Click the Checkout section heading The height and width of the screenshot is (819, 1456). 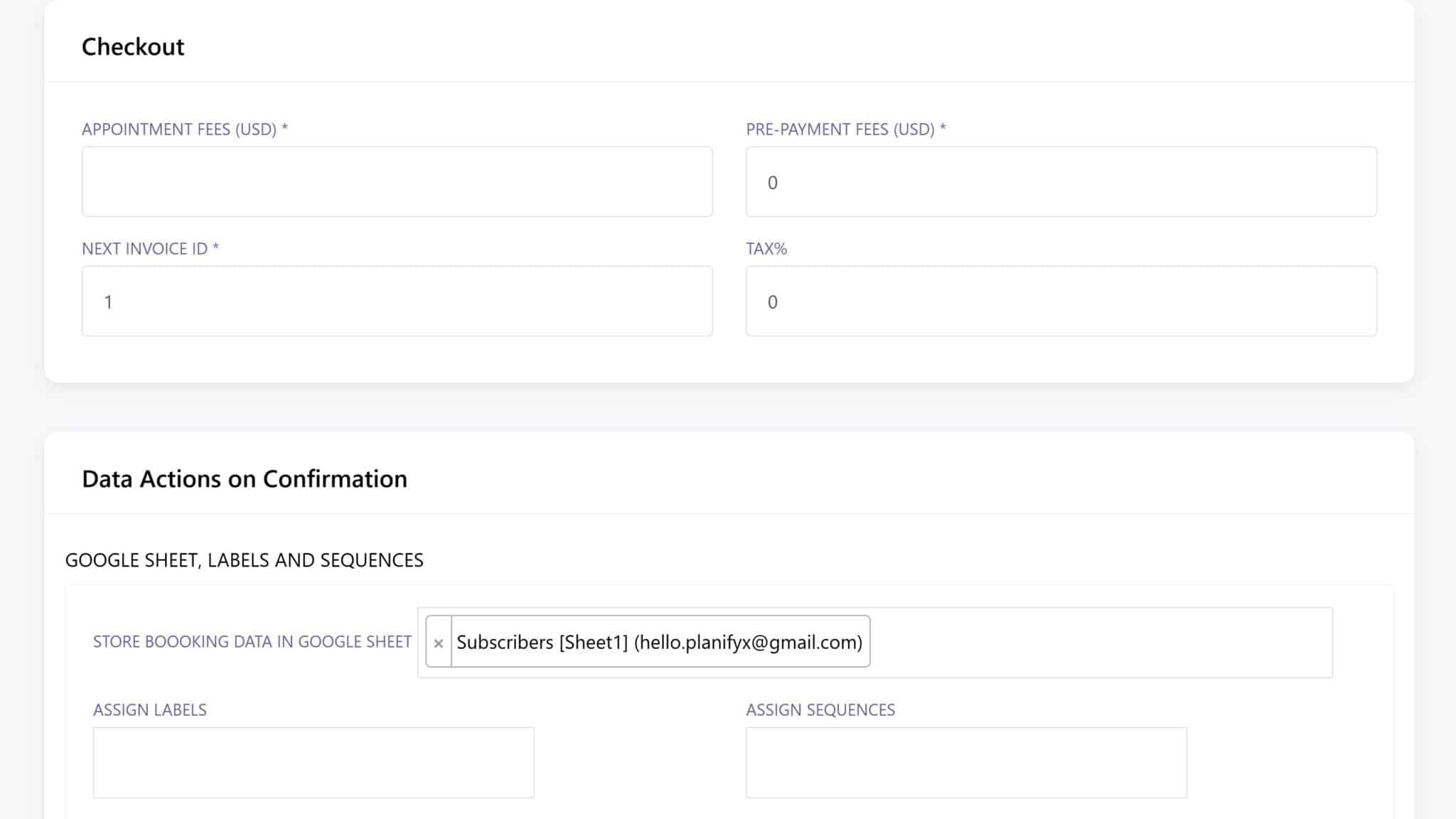[133, 47]
